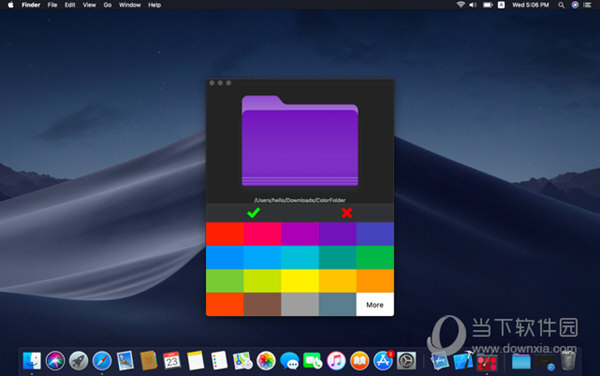This screenshot has width=600, height=376.
Task: Pick the blue-gray swatch beside More
Action: 337,305
